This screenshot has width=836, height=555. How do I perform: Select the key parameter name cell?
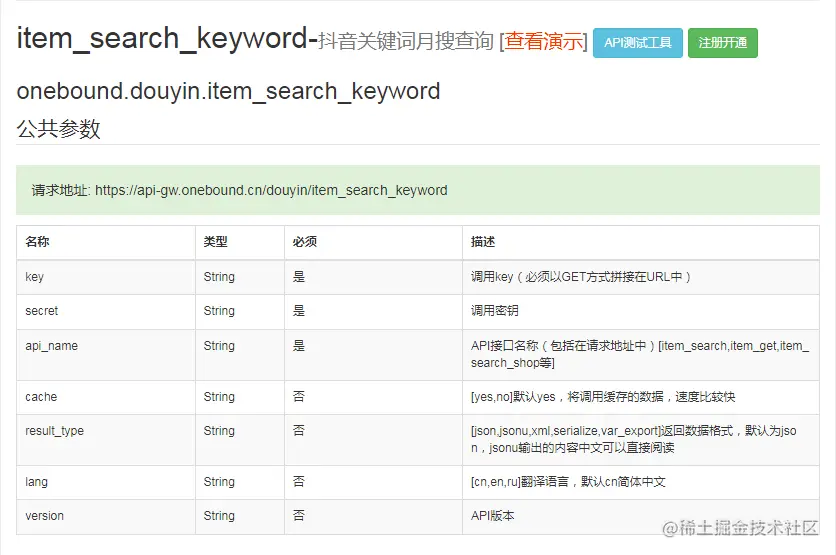[x=106, y=277]
